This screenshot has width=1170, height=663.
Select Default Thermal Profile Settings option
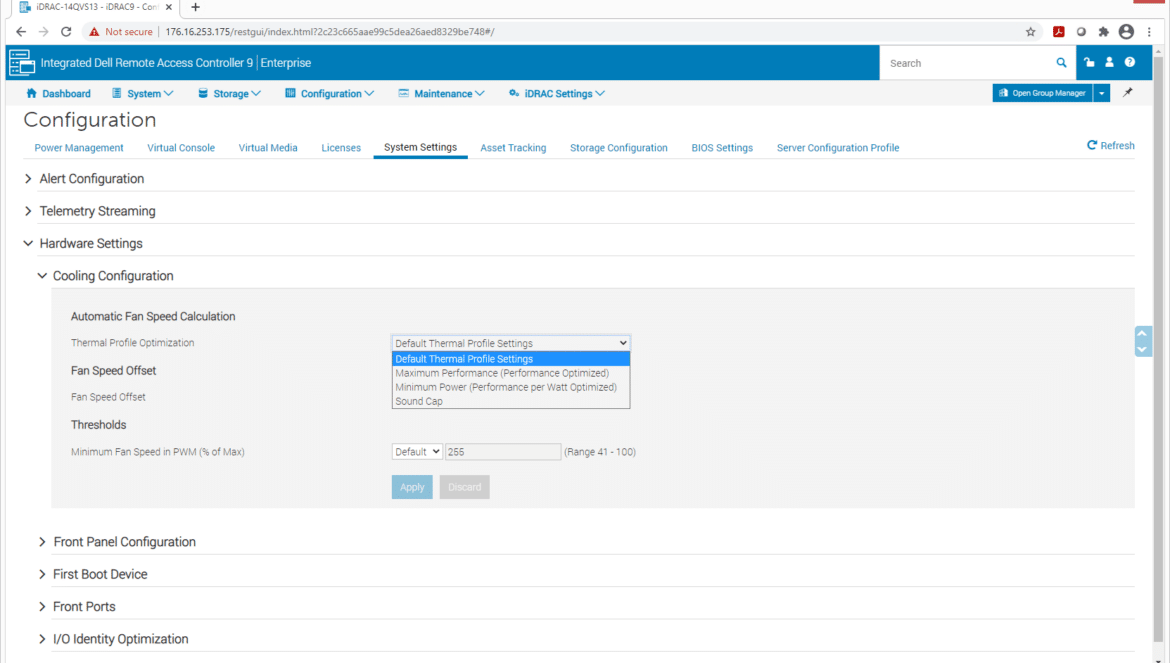[510, 359]
